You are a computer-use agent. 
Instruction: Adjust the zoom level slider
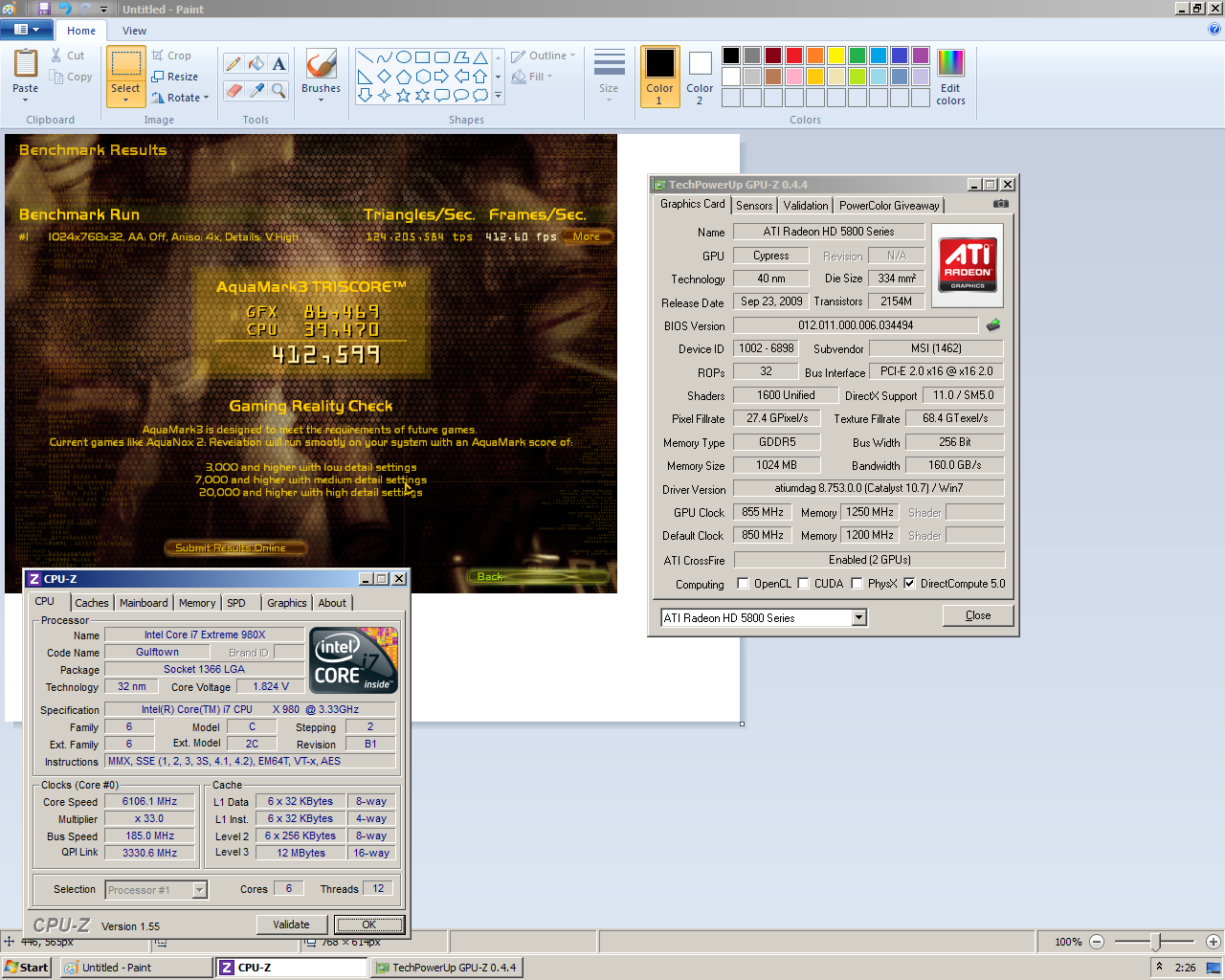click(x=1155, y=942)
